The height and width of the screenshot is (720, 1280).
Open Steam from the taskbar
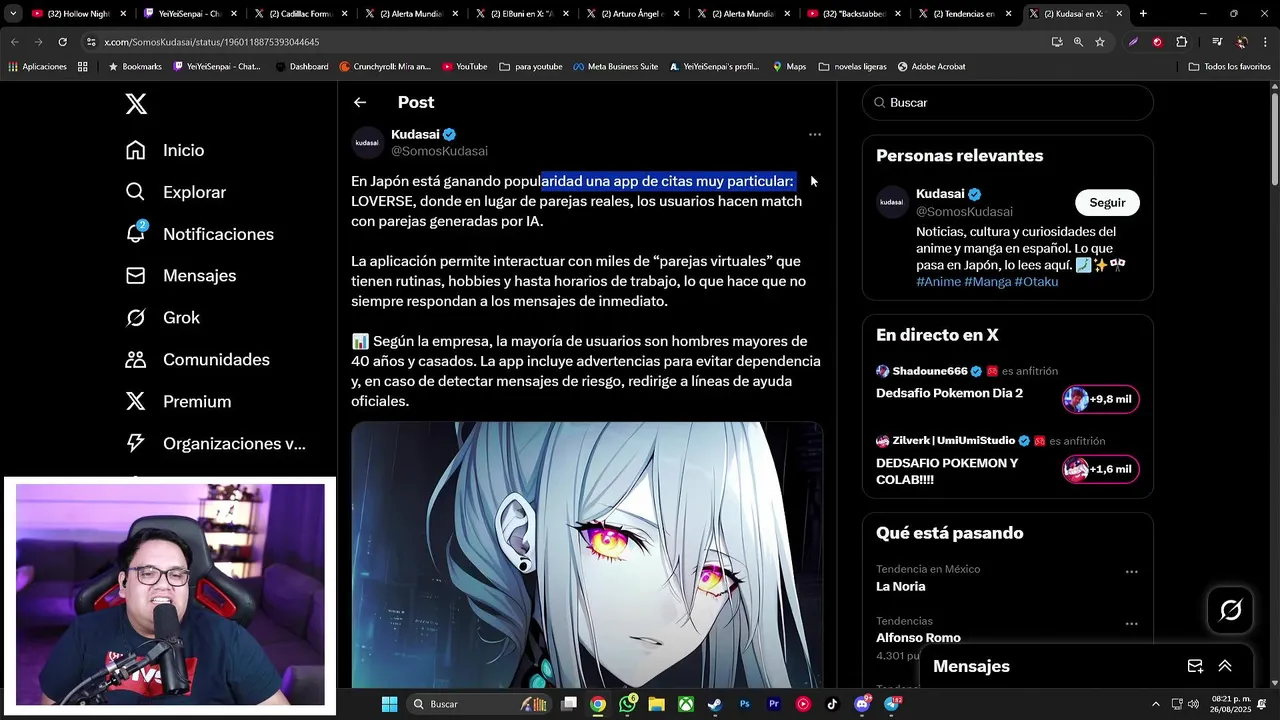[715, 704]
